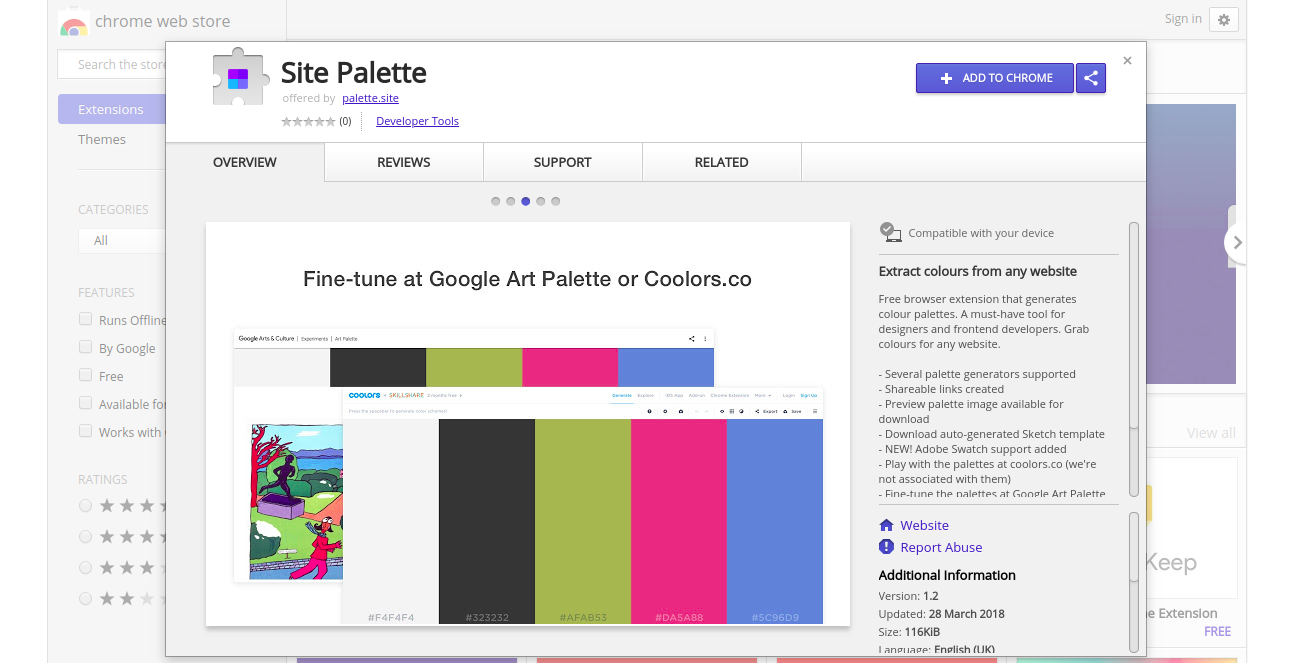Click the Chrome Web Store logo
Screen dimensions: 1296x663
click(x=73, y=22)
